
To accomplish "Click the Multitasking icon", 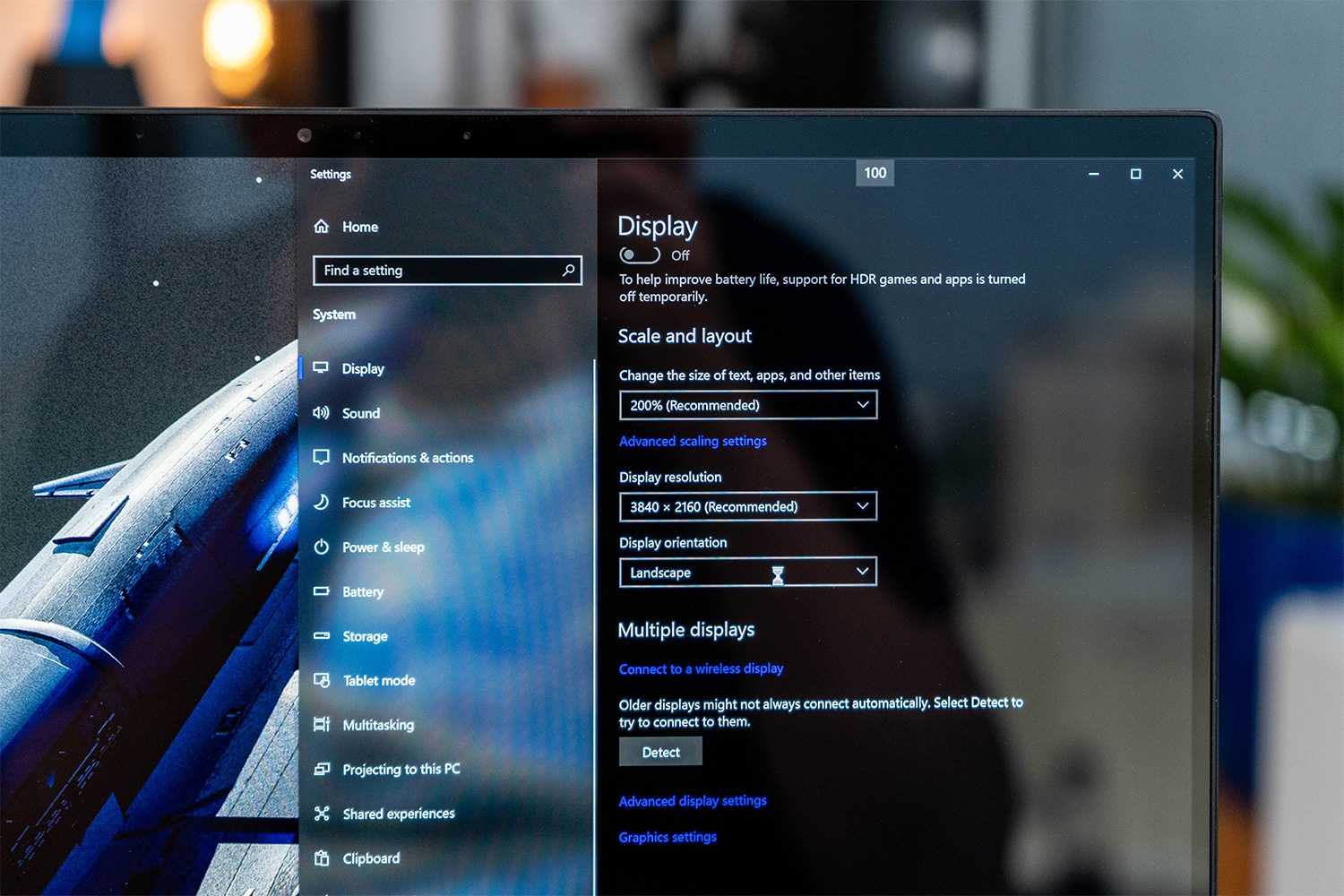I will 322,724.
